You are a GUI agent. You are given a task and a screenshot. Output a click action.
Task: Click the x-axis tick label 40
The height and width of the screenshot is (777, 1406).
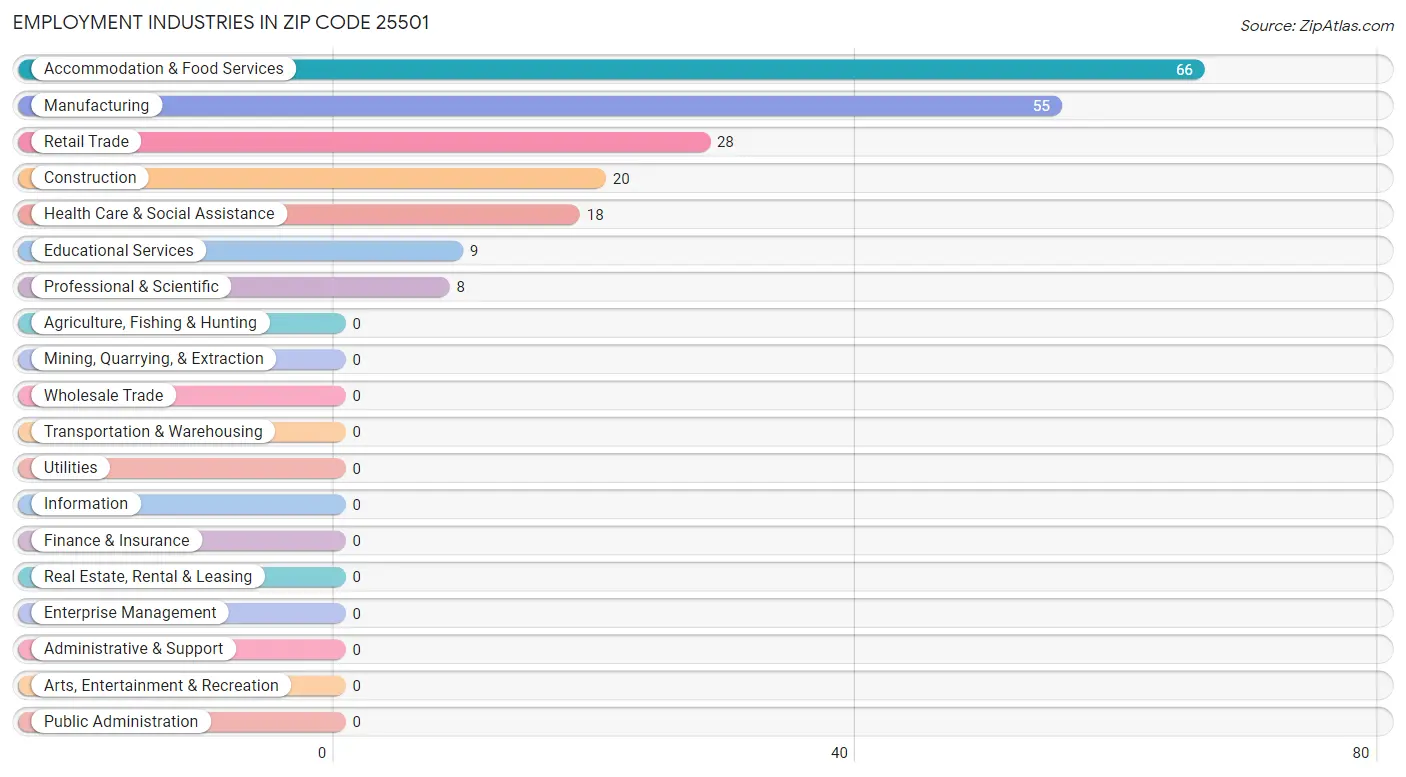[x=840, y=753]
